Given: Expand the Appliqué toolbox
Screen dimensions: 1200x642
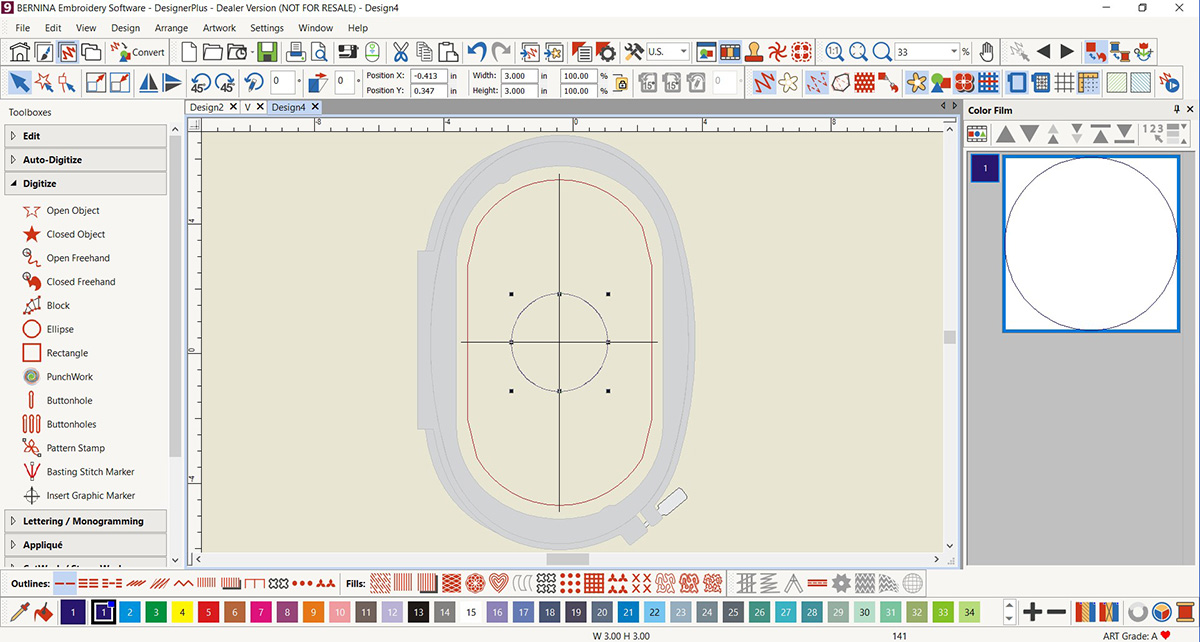Looking at the screenshot, I should pos(85,545).
